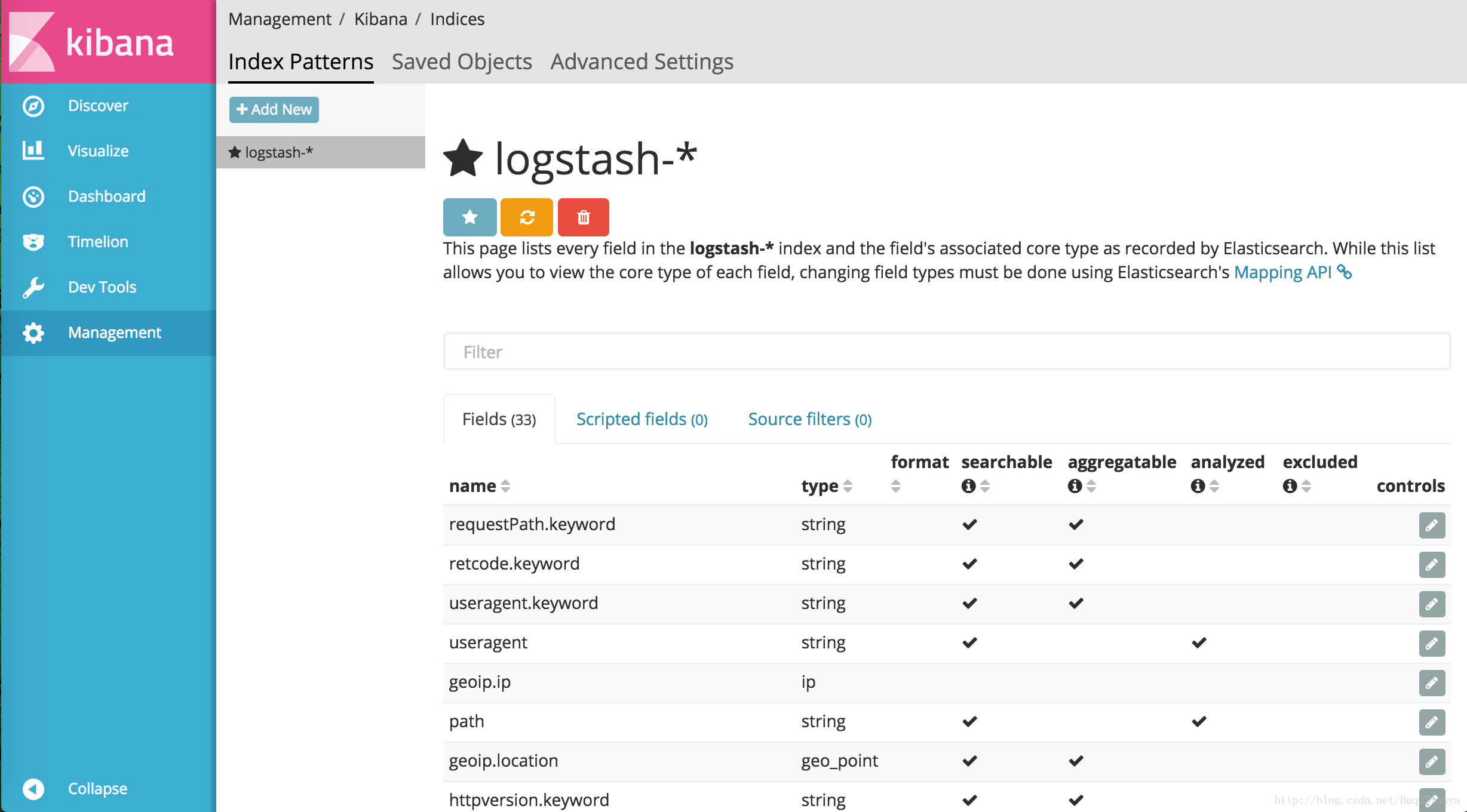Screen dimensions: 1467x812
Task: Click Management label in sidebar
Action: 115,333
